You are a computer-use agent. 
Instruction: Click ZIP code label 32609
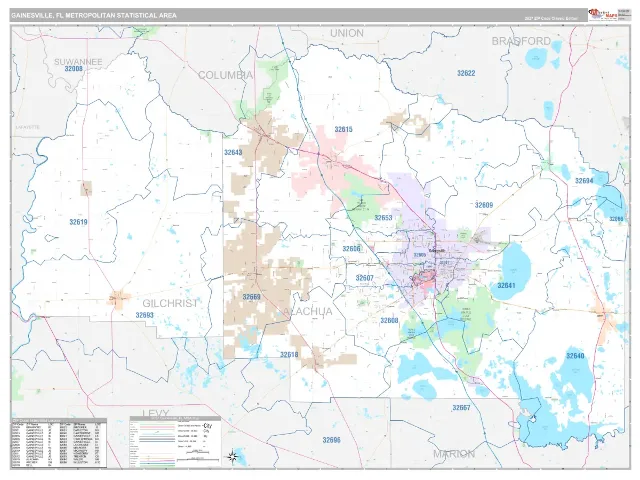pyautogui.click(x=484, y=205)
